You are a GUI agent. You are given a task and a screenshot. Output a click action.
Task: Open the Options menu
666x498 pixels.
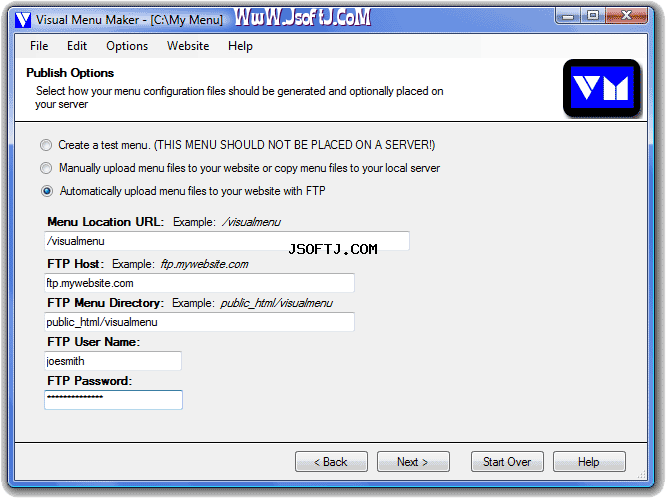127,46
